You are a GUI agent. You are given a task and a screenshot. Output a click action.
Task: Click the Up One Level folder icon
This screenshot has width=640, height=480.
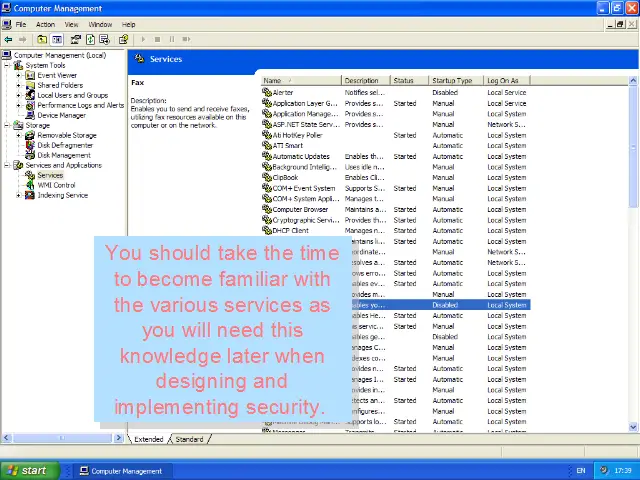tap(42, 39)
